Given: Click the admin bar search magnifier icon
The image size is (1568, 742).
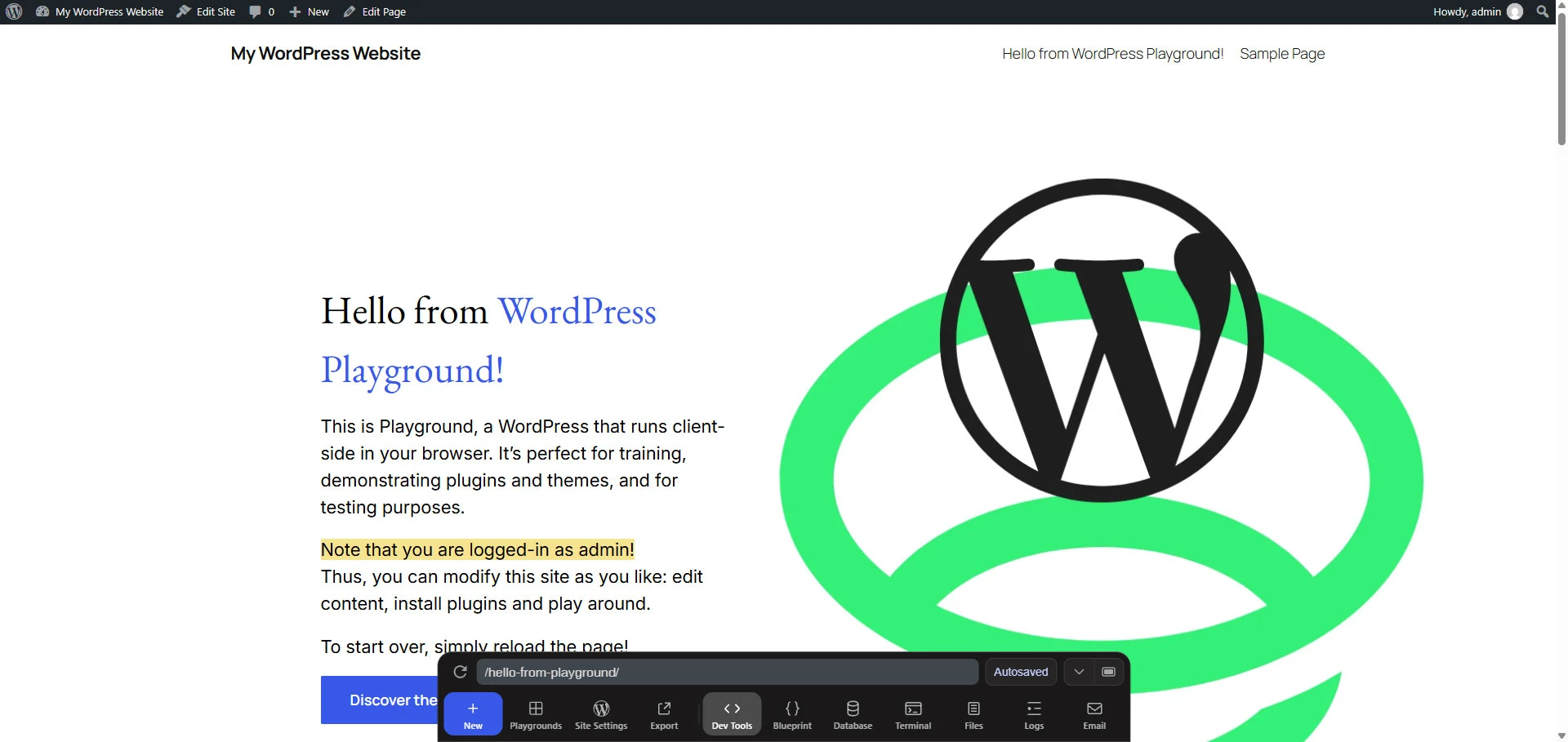Looking at the screenshot, I should pyautogui.click(x=1542, y=11).
